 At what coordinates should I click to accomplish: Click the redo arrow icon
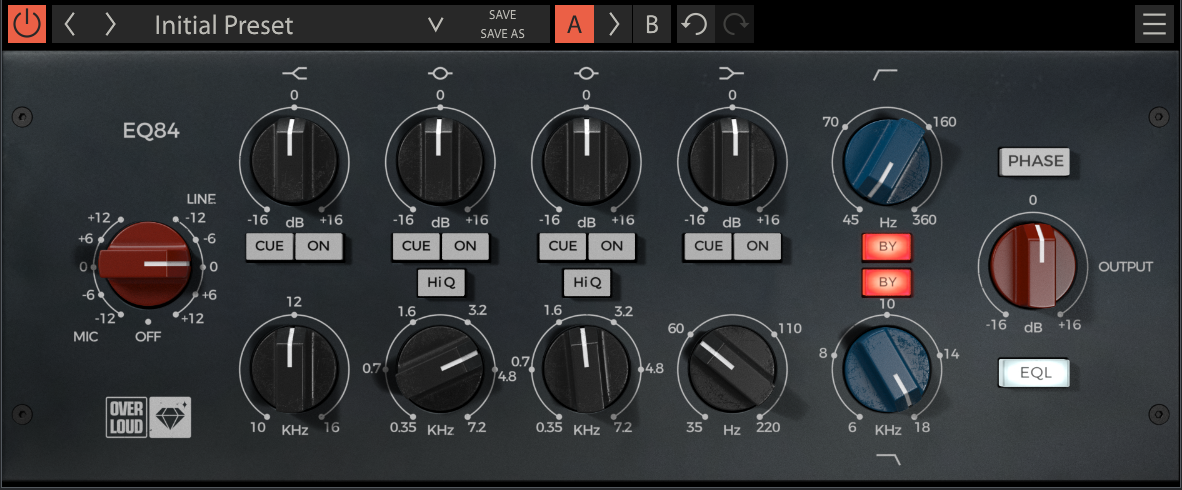click(737, 25)
